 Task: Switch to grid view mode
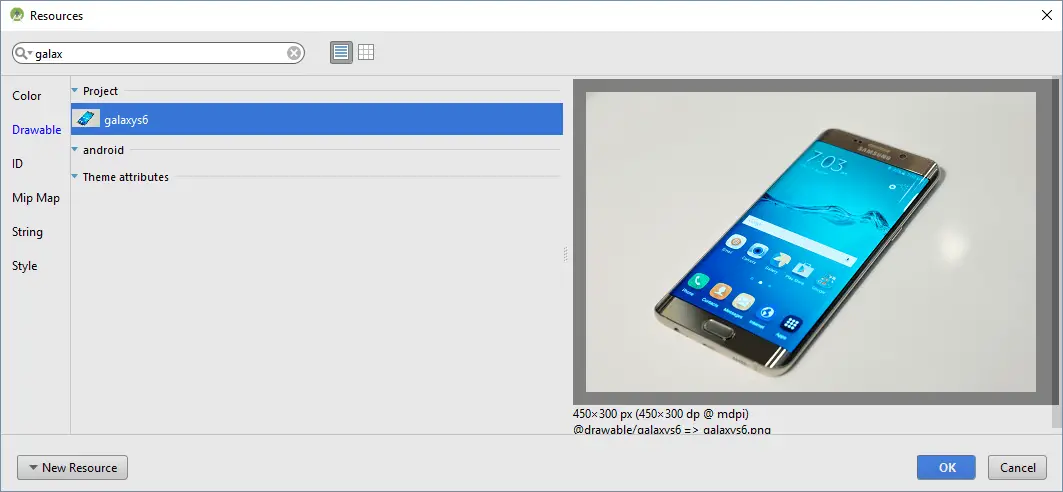pos(366,53)
